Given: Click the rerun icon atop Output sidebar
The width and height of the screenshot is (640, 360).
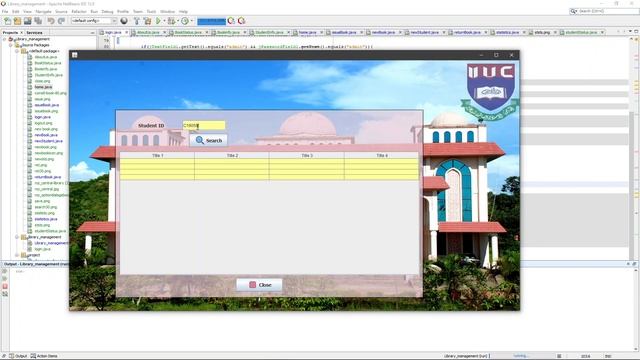Looking at the screenshot, I should pos(5,271).
